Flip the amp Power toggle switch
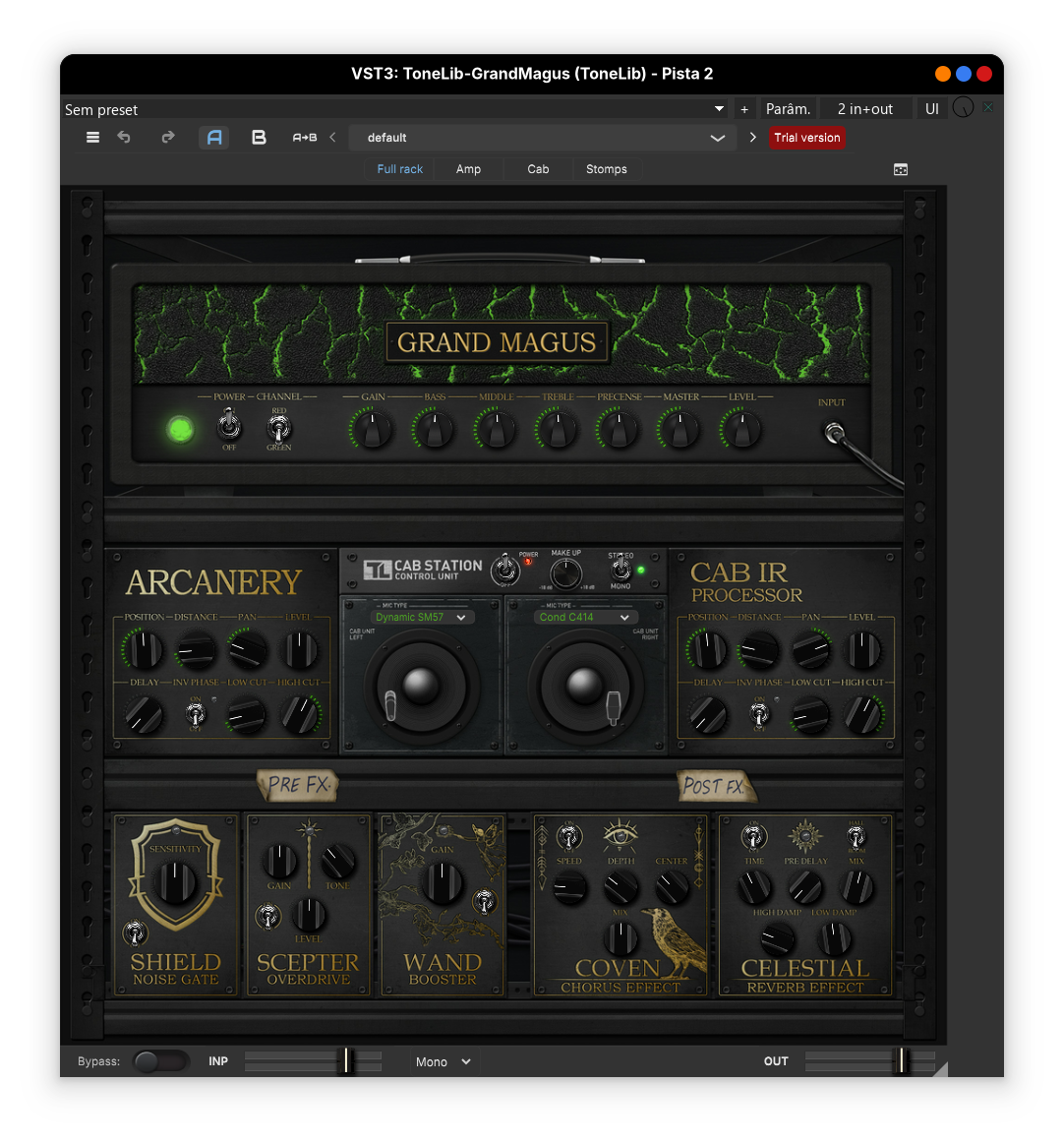This screenshot has width=1064, height=1143. pos(229,426)
